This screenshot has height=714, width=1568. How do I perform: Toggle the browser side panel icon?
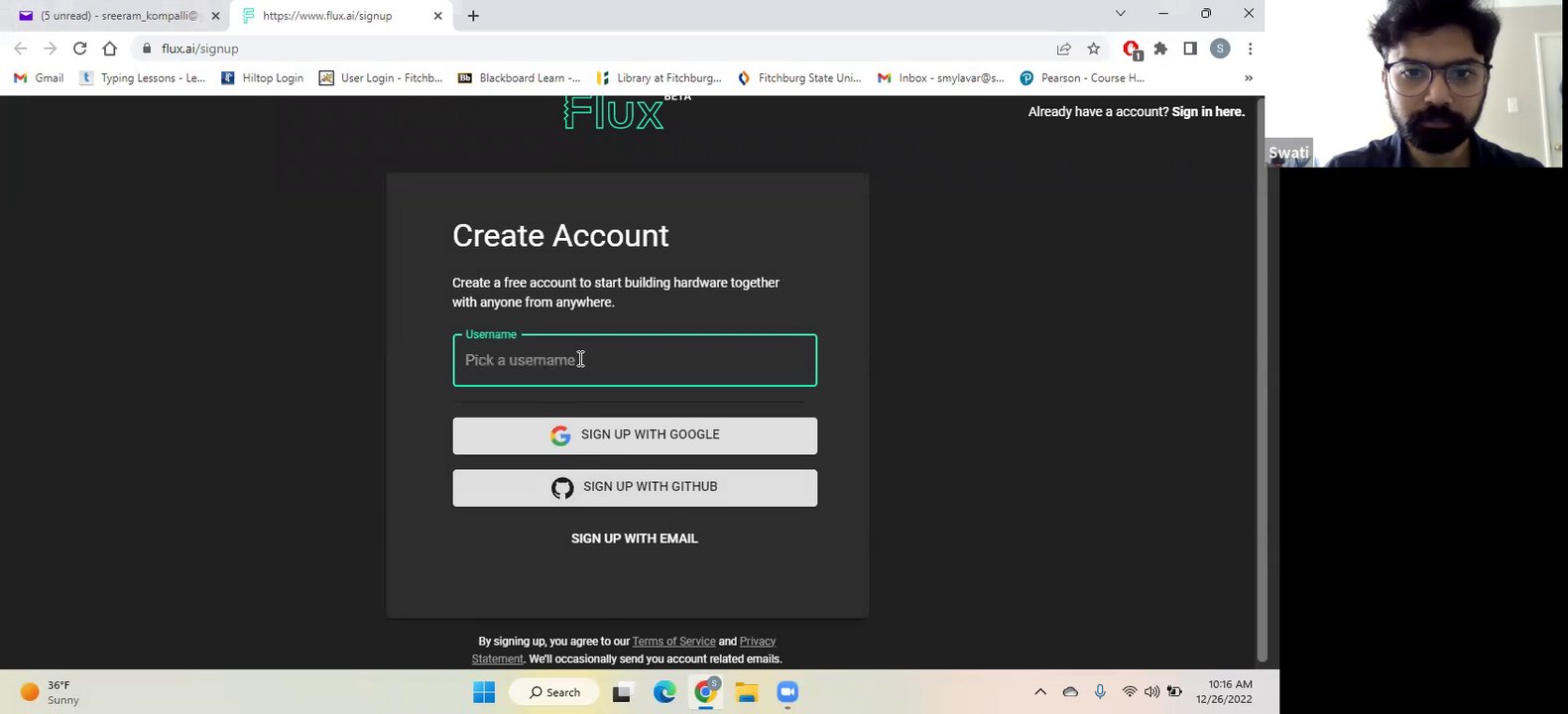pos(1190,49)
